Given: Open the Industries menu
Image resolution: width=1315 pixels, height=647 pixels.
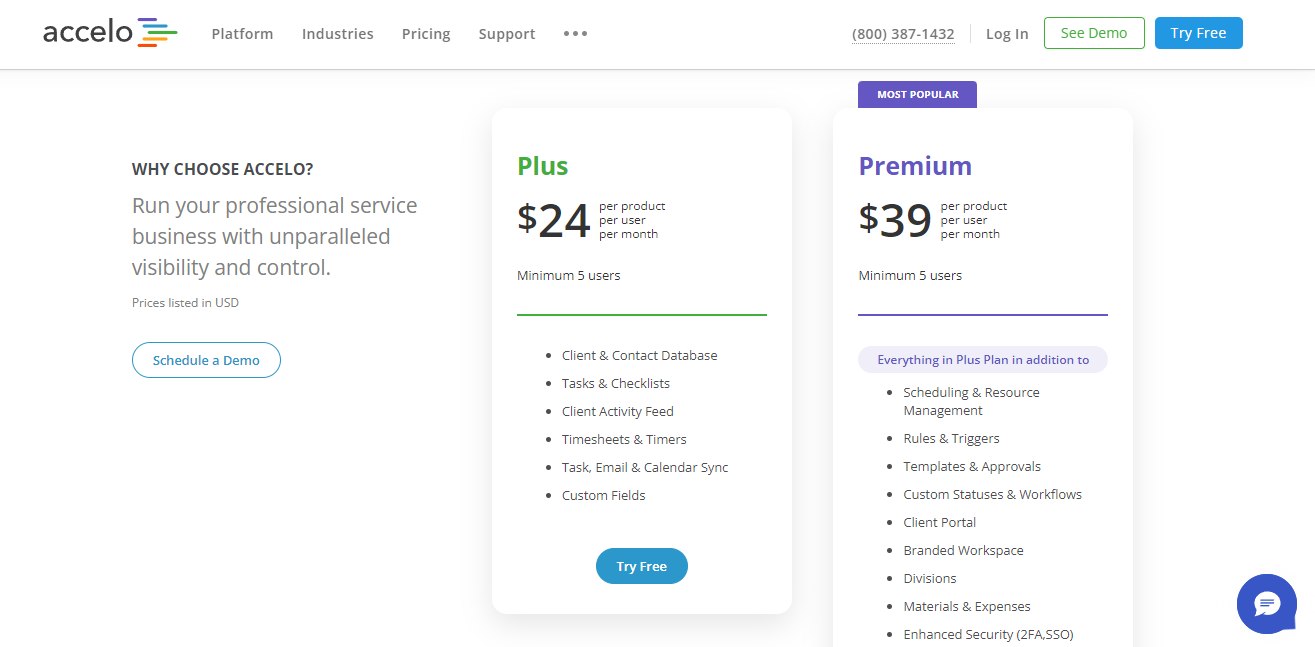Looking at the screenshot, I should (337, 34).
